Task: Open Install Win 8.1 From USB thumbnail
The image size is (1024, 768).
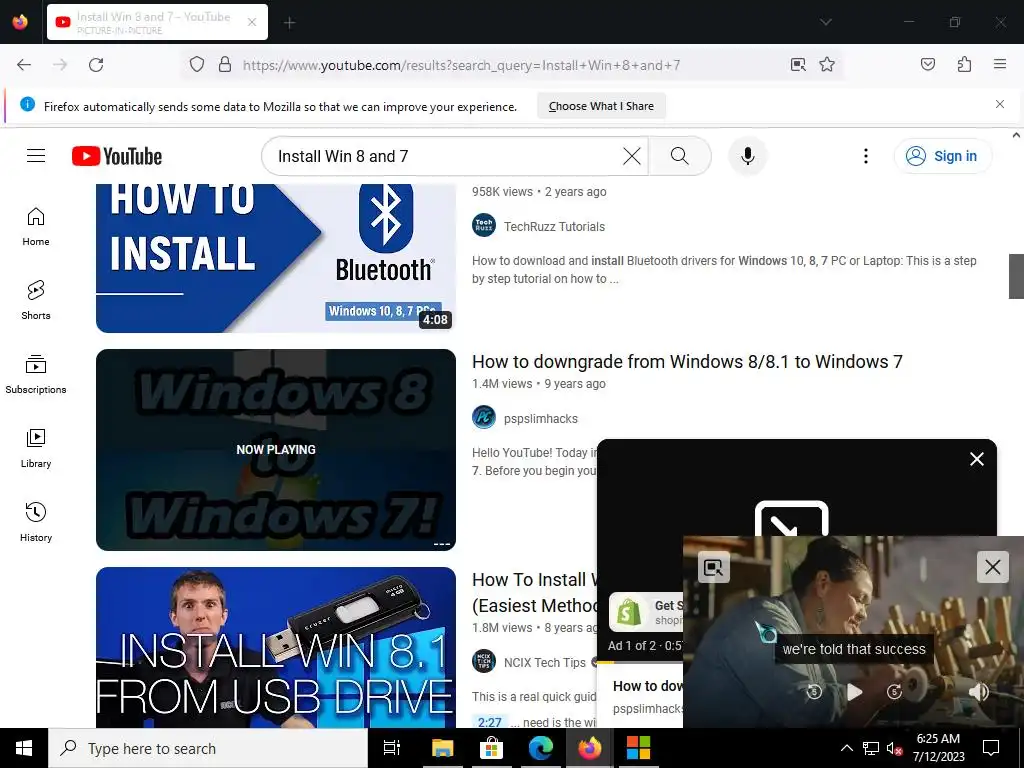Action: tap(276, 647)
